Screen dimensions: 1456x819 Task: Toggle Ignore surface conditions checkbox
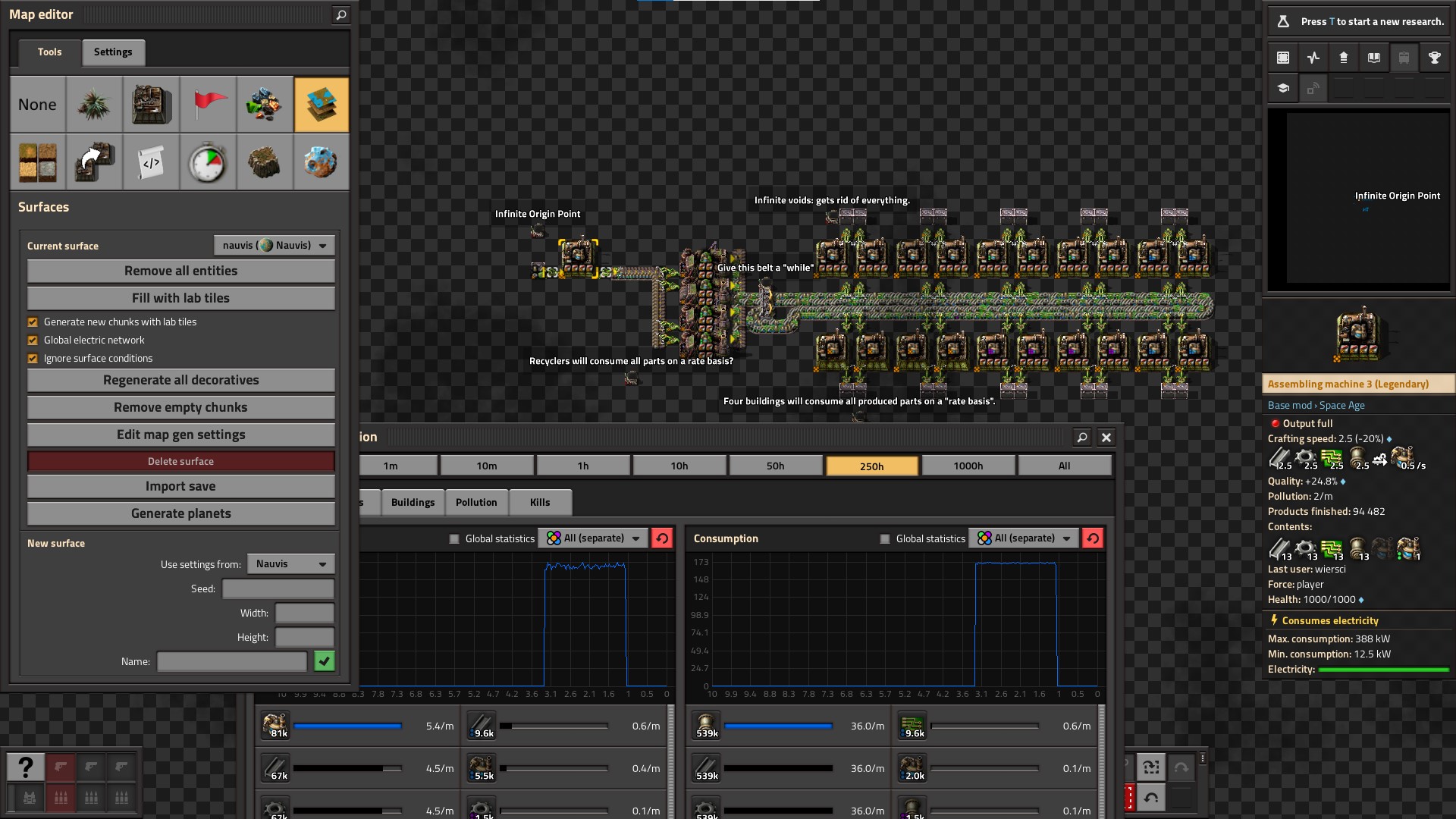pyautogui.click(x=33, y=359)
